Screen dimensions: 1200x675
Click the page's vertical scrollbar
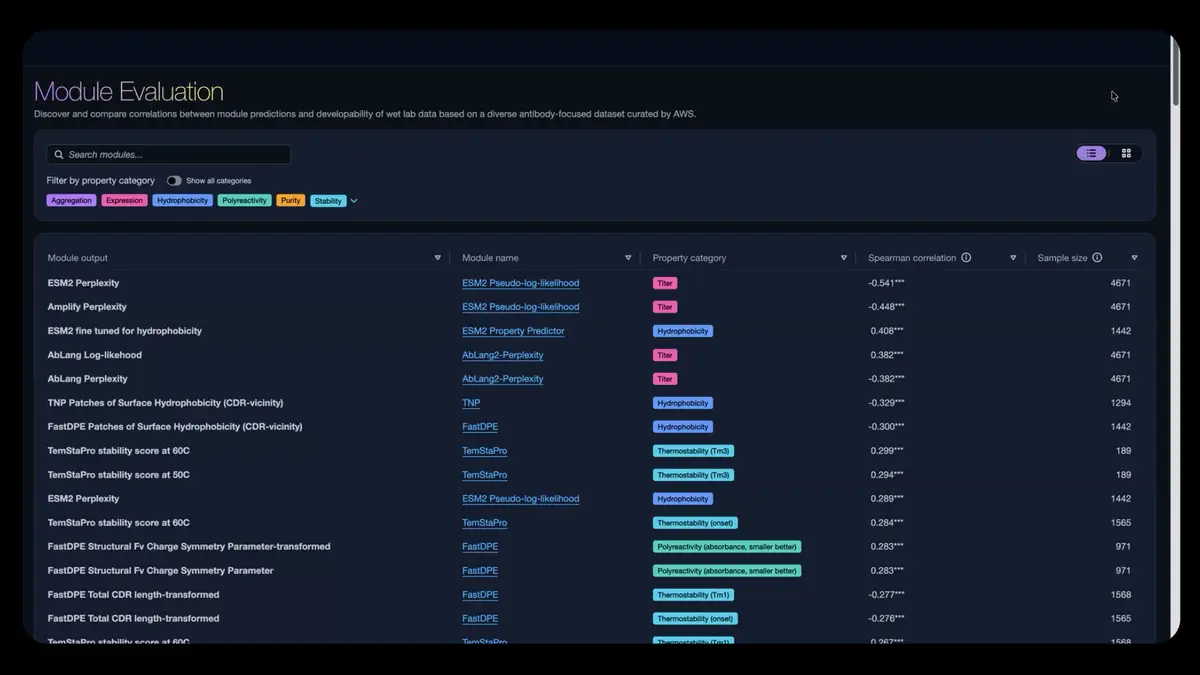[1175, 85]
